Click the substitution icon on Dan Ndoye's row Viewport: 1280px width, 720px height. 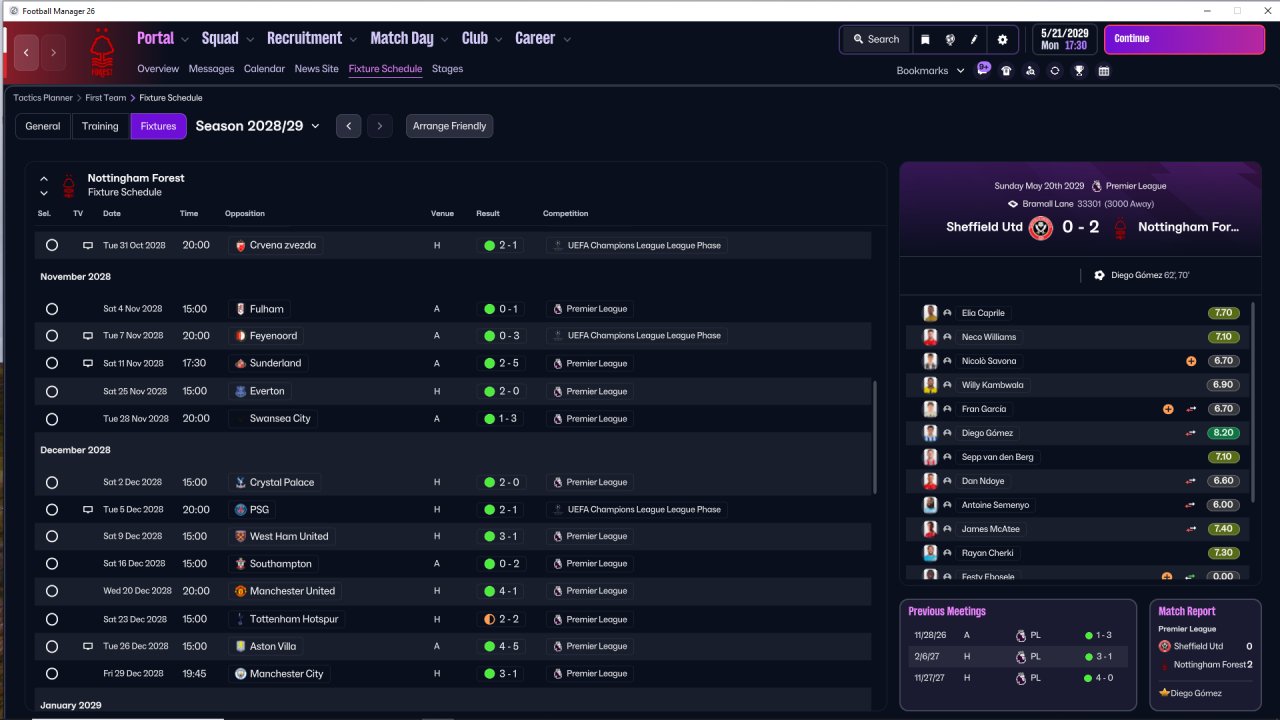coord(1191,481)
